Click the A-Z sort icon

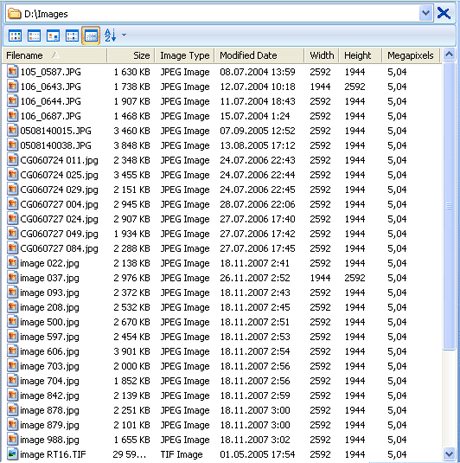point(110,35)
